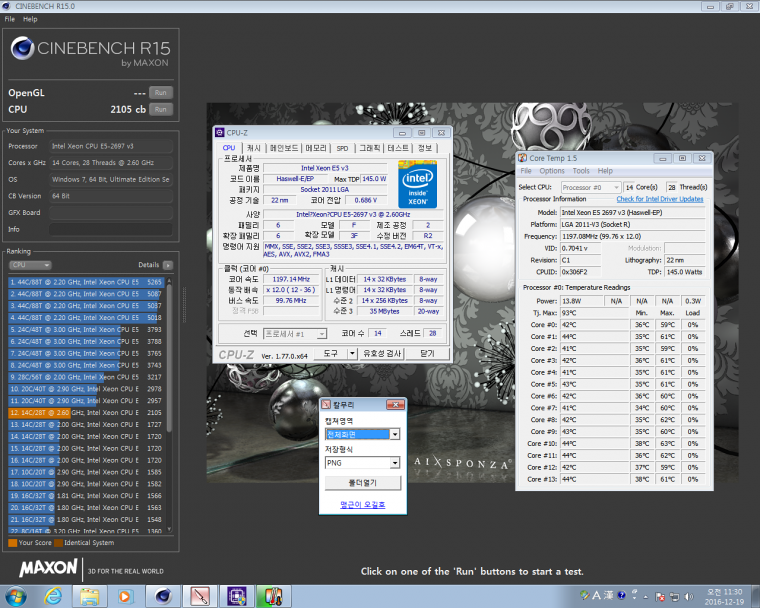Click the Cinebench R15 logo sphere
The width and height of the screenshot is (760, 608).
click(22, 48)
